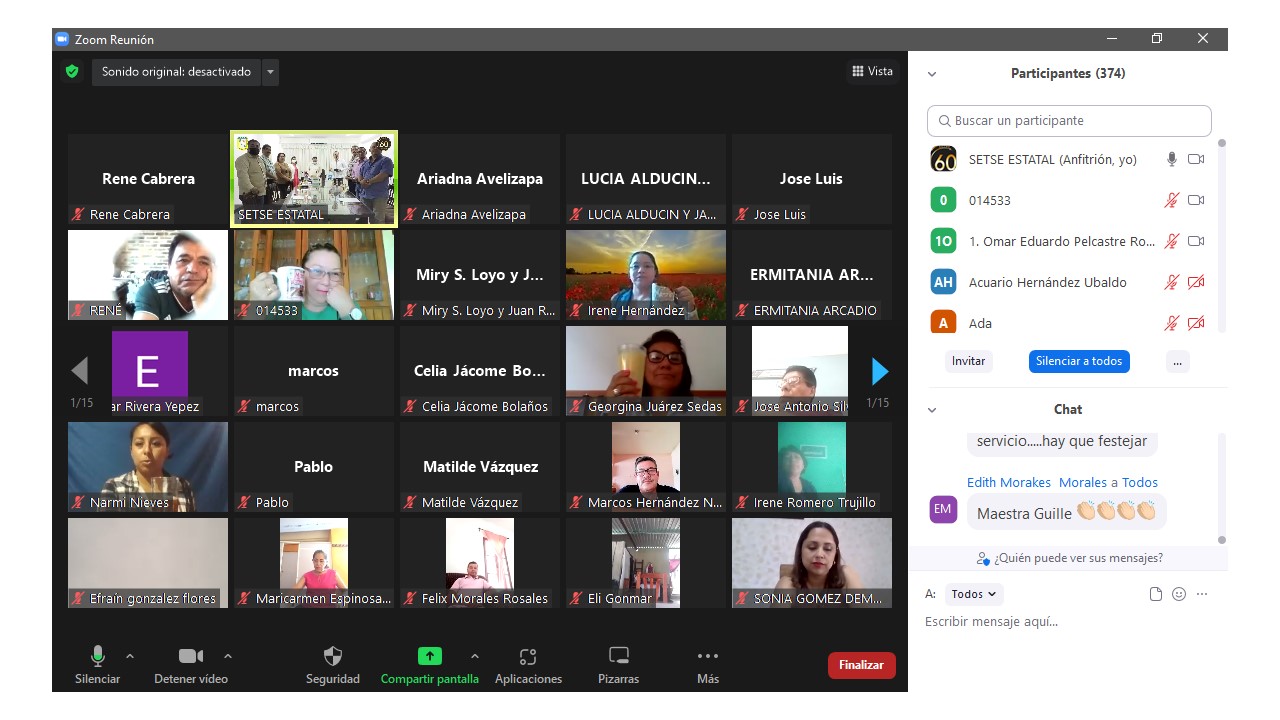Viewport: 1280px width, 720px height.
Task: Toggle 'Sonido original: desactivado' button
Action: [176, 72]
